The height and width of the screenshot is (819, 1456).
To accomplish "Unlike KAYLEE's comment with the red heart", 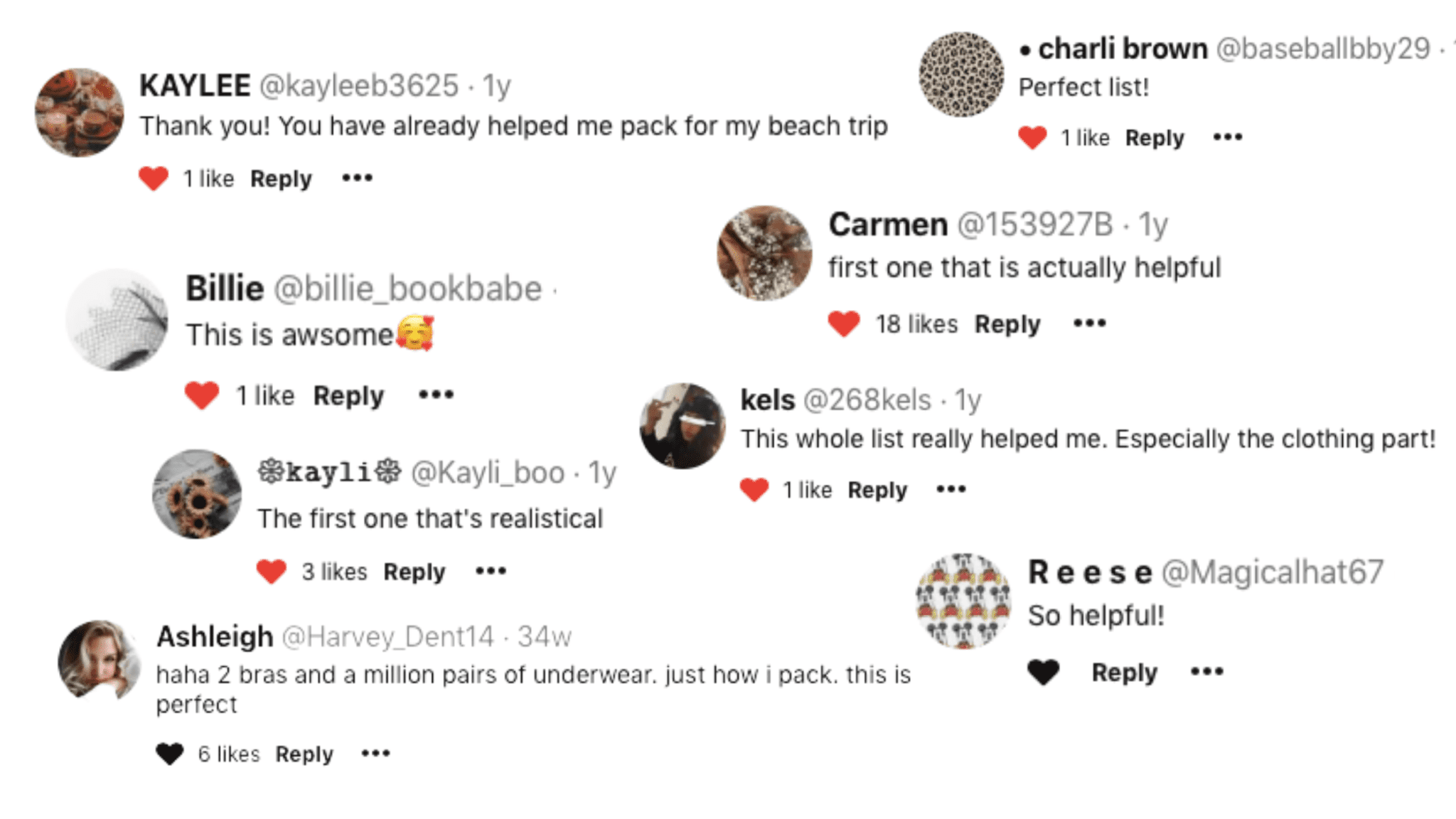I will (x=154, y=178).
